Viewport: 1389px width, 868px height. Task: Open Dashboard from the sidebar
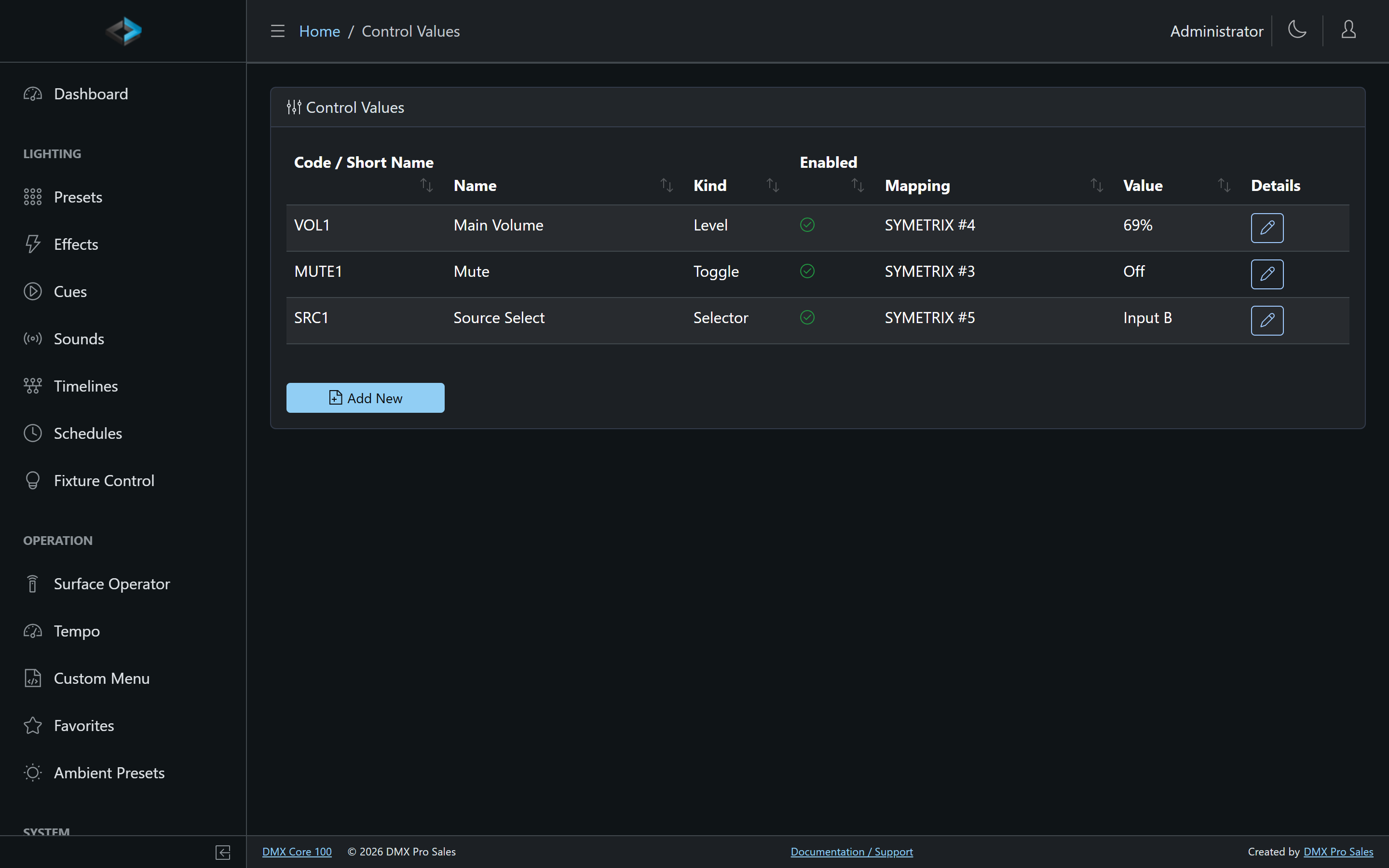click(x=91, y=94)
